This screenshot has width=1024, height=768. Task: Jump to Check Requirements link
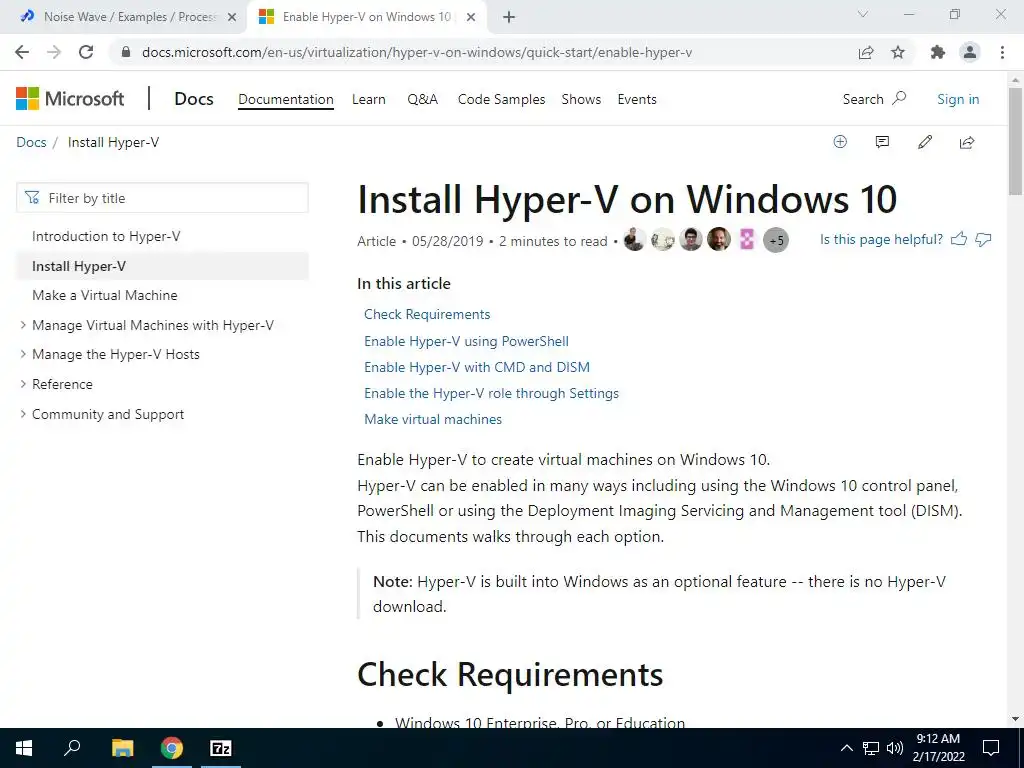[x=427, y=314]
